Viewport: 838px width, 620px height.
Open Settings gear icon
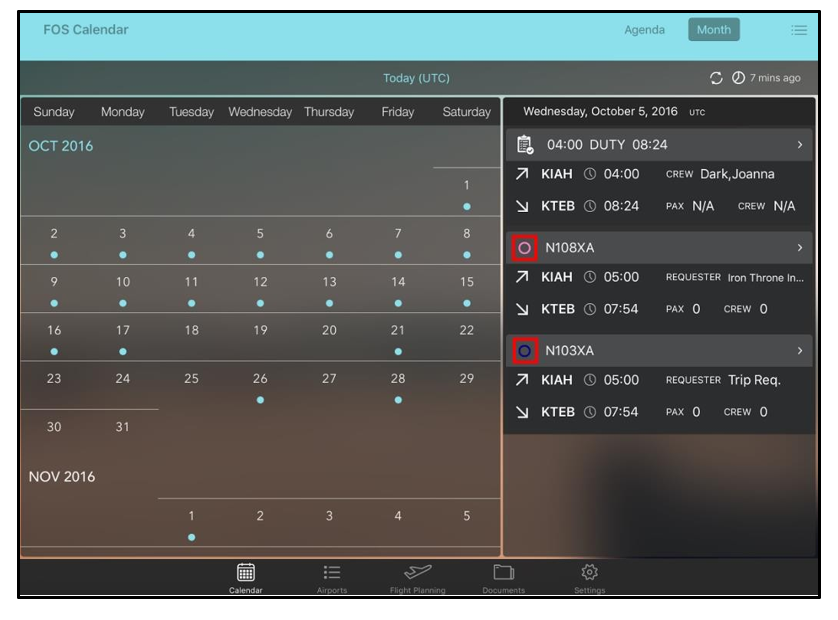(589, 577)
